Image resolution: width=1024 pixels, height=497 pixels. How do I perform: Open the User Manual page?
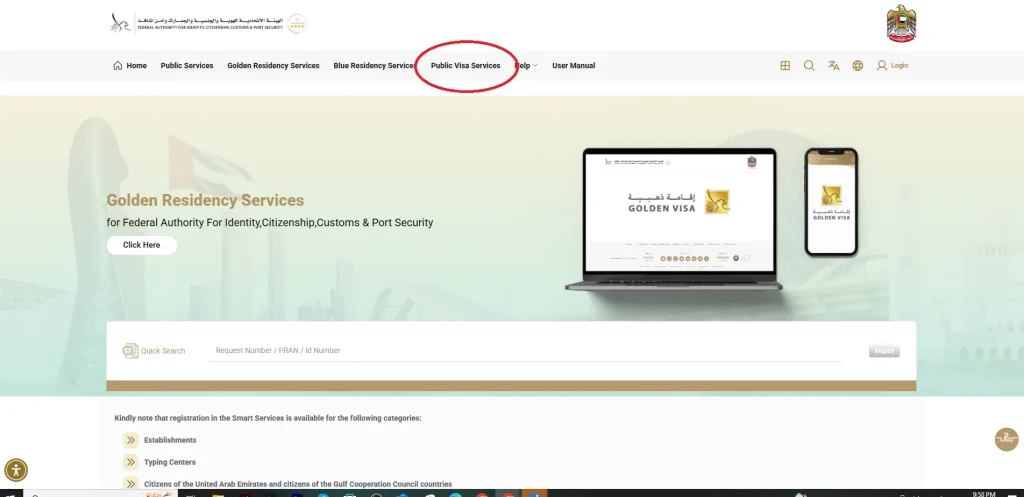point(573,65)
